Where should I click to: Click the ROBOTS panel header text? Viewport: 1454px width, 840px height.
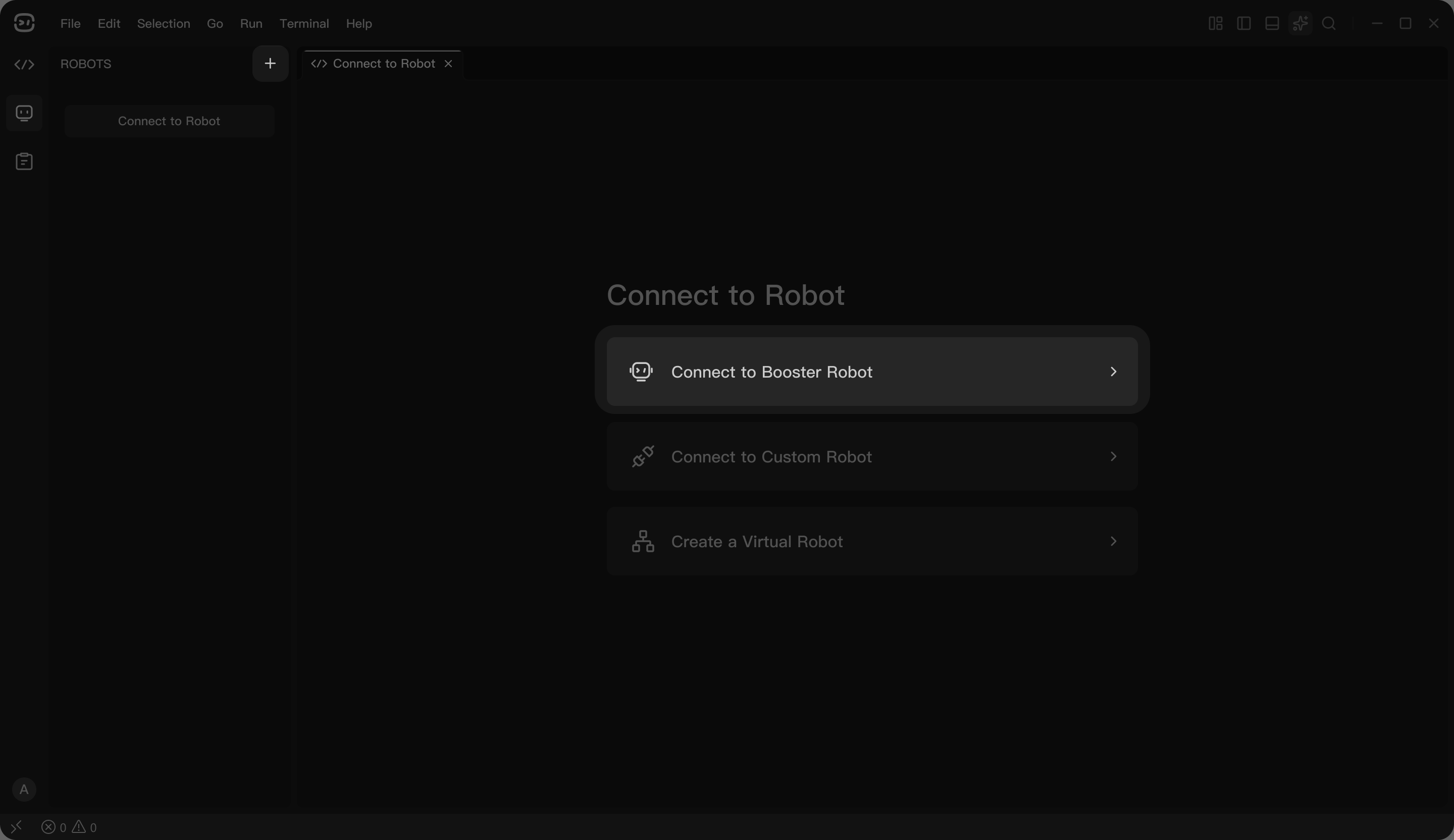click(x=86, y=64)
